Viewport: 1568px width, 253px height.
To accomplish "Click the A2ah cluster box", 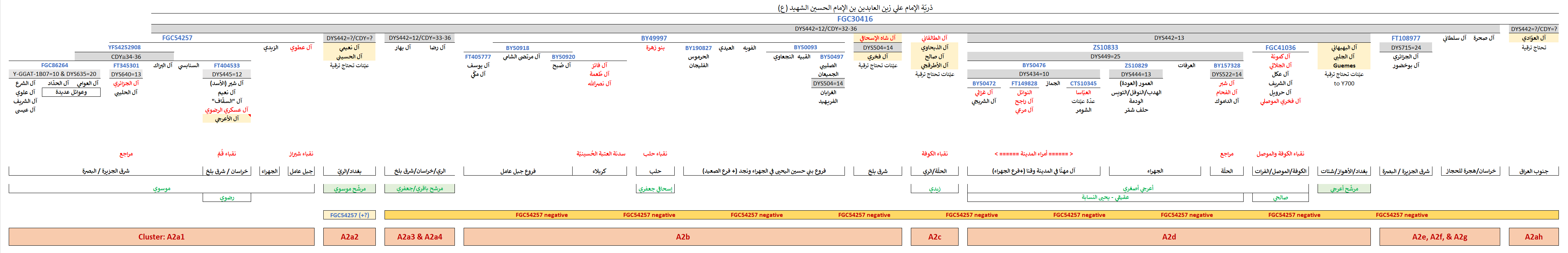I will click(1533, 237).
